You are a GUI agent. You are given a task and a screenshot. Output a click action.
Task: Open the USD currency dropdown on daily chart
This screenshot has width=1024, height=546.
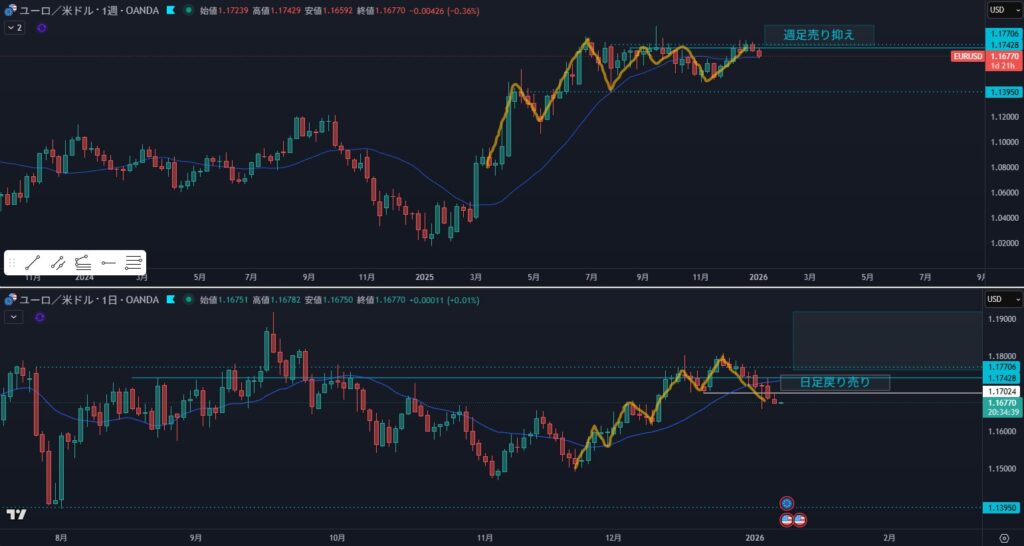1003,299
